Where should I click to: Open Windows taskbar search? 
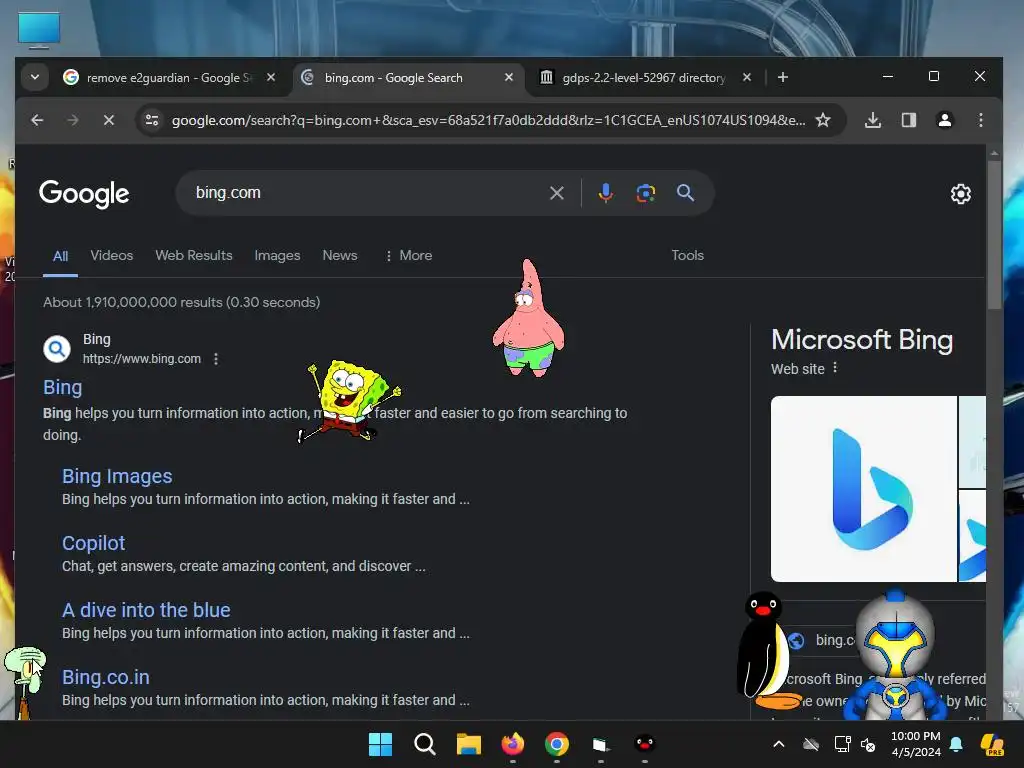click(424, 744)
